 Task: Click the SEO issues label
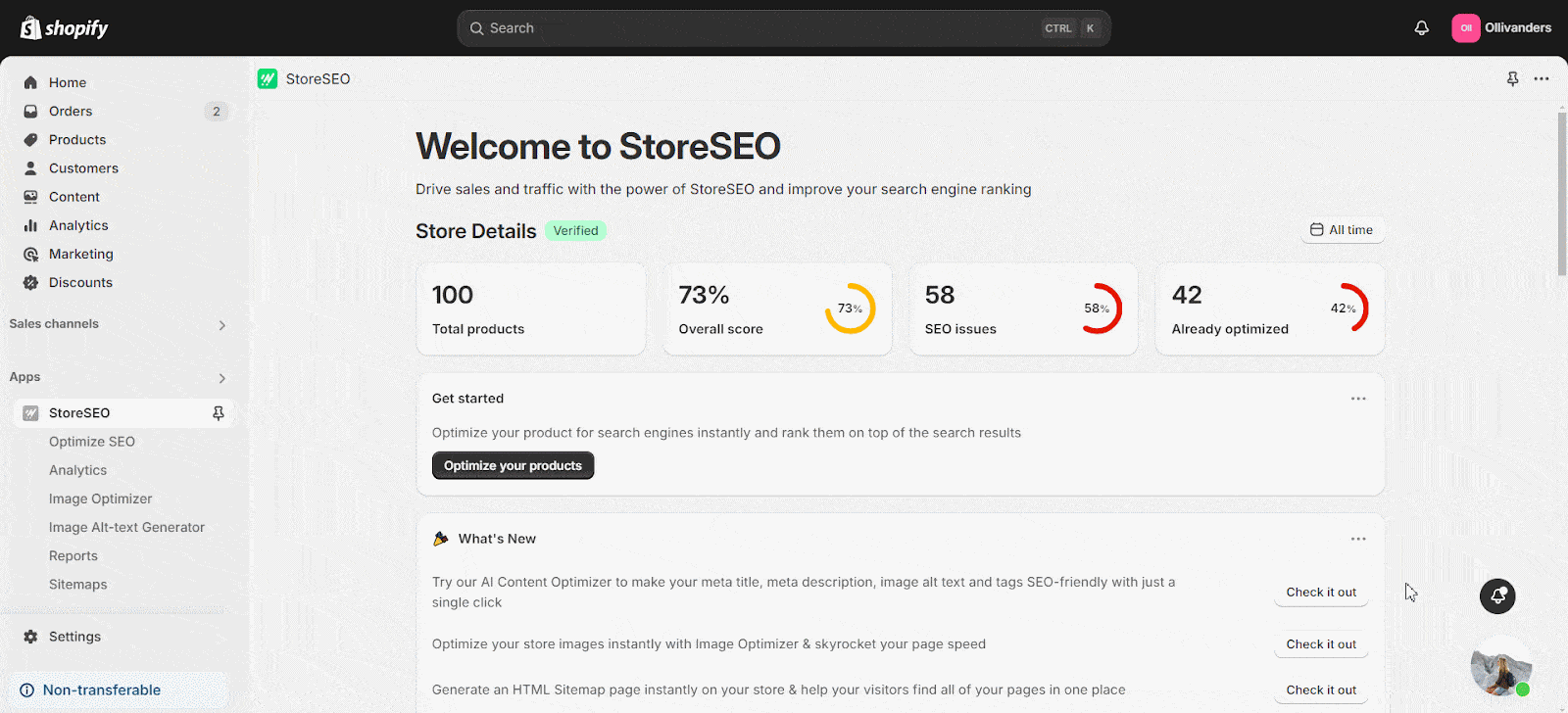[x=960, y=329]
